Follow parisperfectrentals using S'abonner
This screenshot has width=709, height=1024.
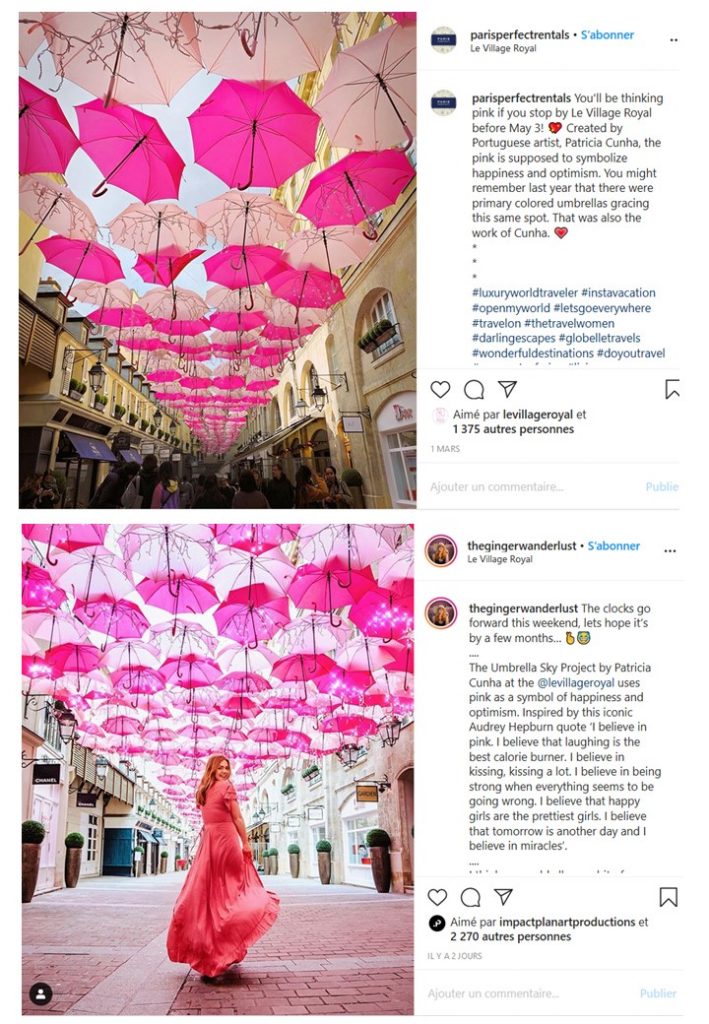[x=607, y=35]
